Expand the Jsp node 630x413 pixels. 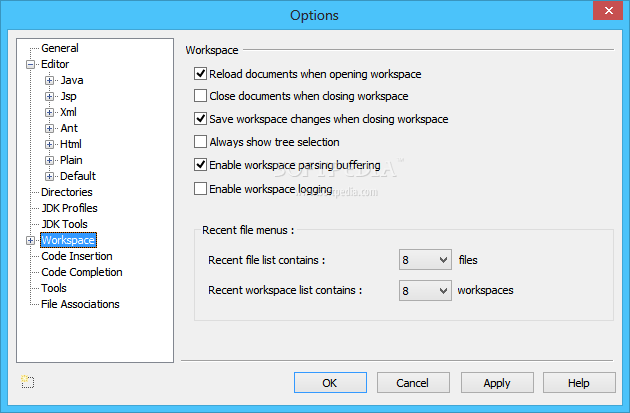[49, 96]
